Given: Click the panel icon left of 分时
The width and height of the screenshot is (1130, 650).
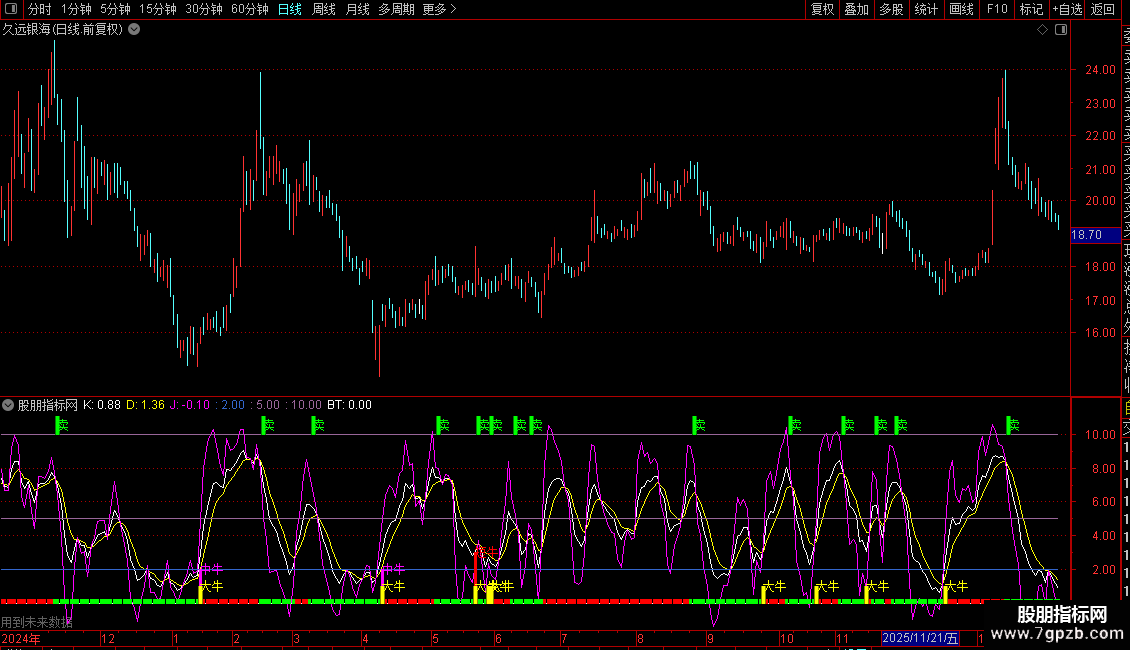Looking at the screenshot, I should [x=12, y=9].
